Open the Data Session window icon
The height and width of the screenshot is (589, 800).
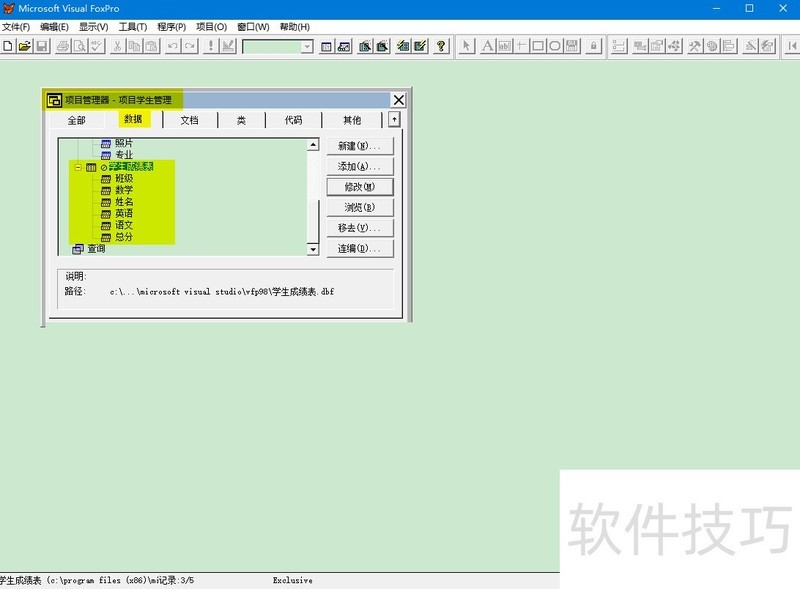coord(344,46)
